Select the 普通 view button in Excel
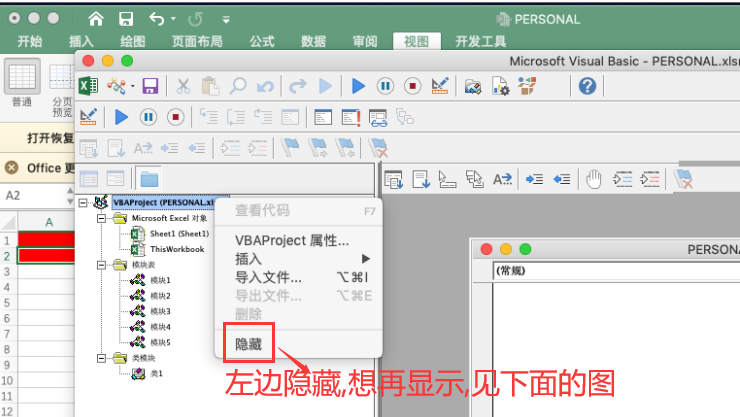This screenshot has height=417, width=740. (22, 83)
